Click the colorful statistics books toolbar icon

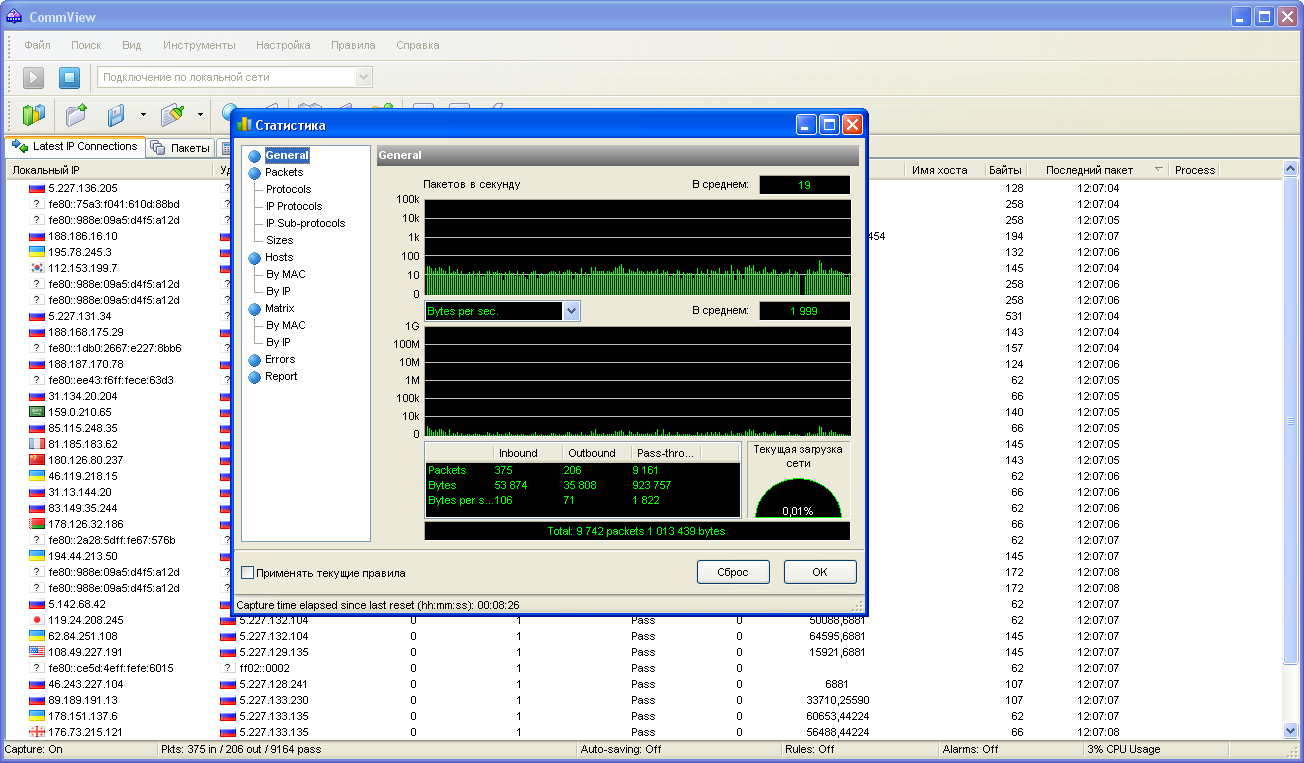point(34,115)
